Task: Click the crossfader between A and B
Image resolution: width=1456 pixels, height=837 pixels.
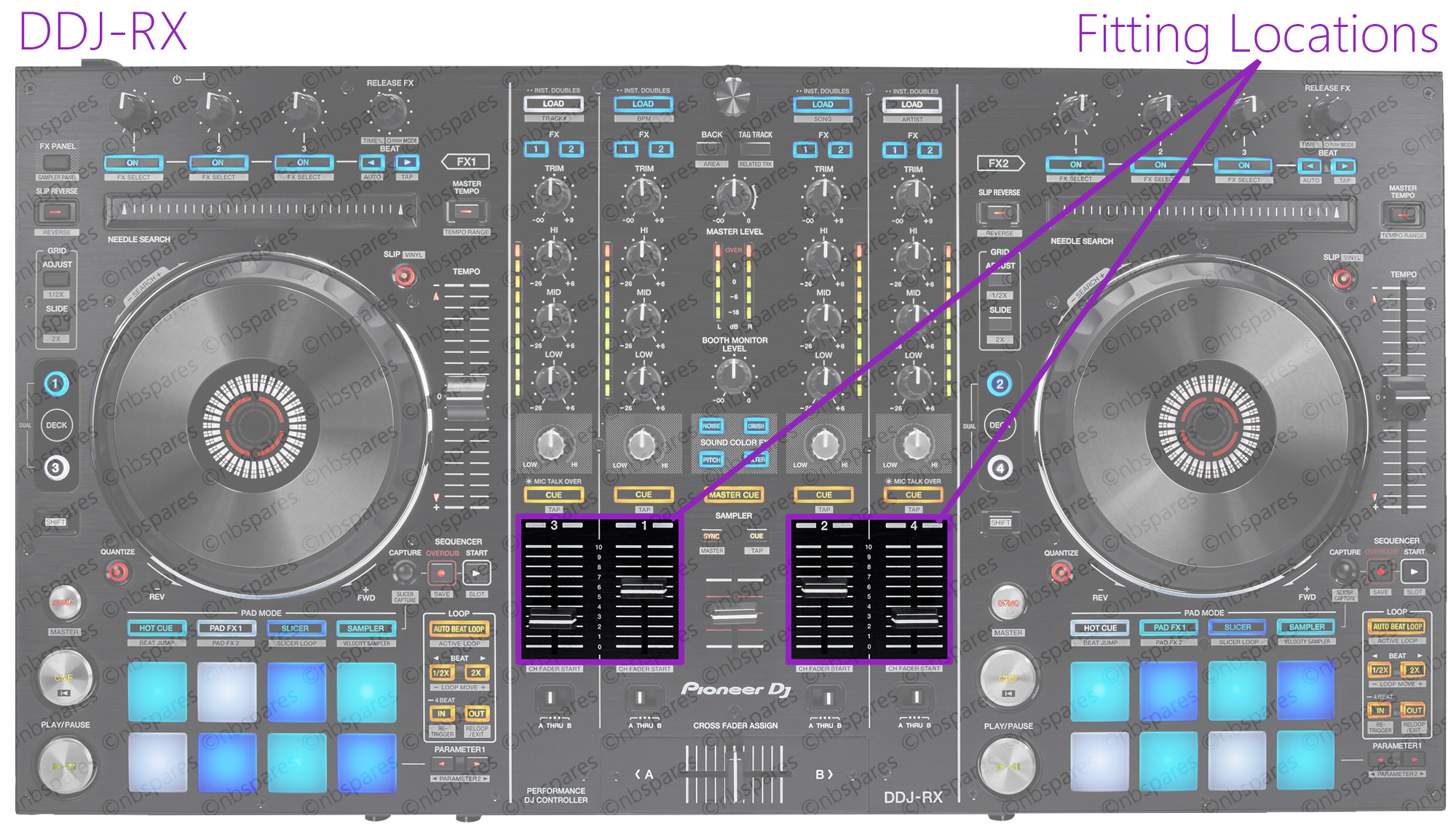Action: click(735, 773)
